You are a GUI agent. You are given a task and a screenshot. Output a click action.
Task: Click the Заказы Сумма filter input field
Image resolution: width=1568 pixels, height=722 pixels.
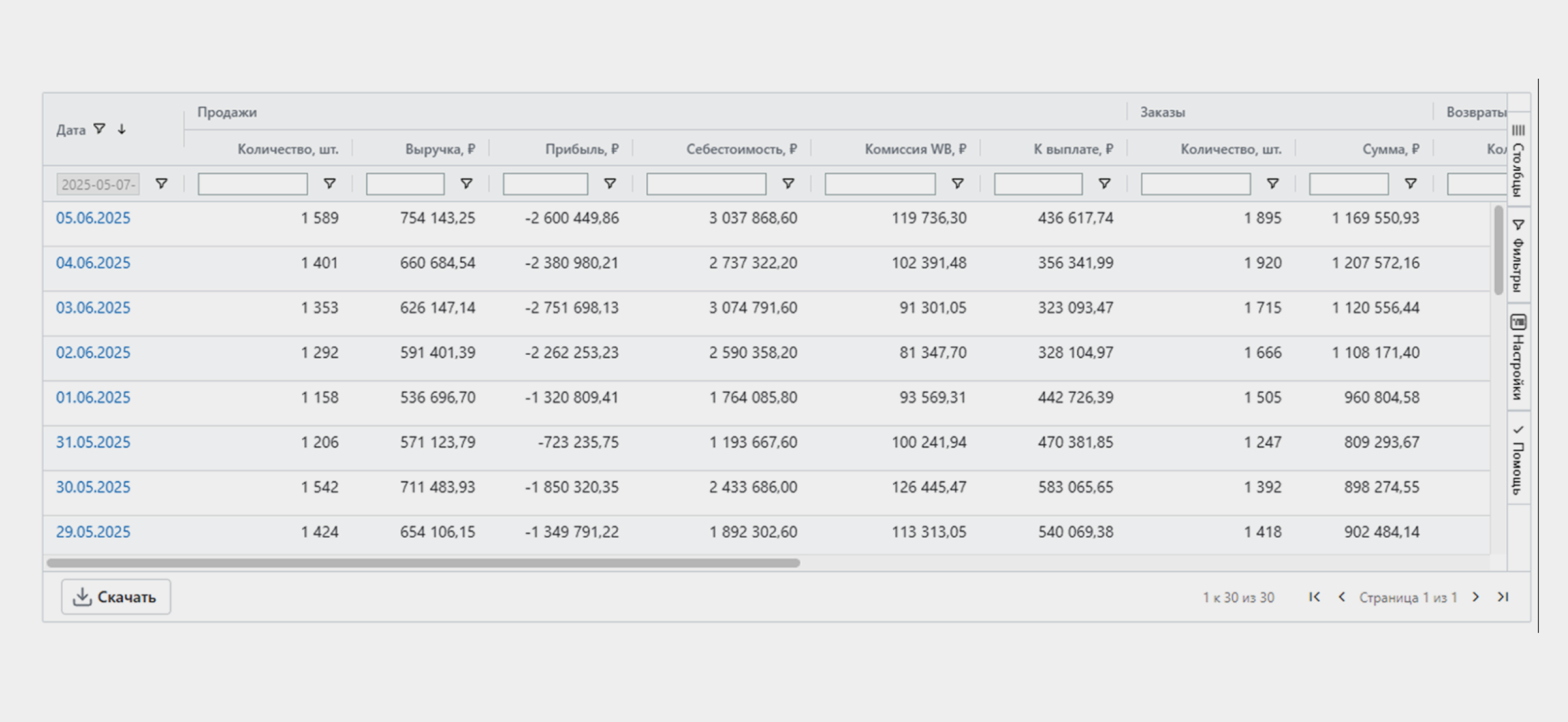click(x=1348, y=184)
